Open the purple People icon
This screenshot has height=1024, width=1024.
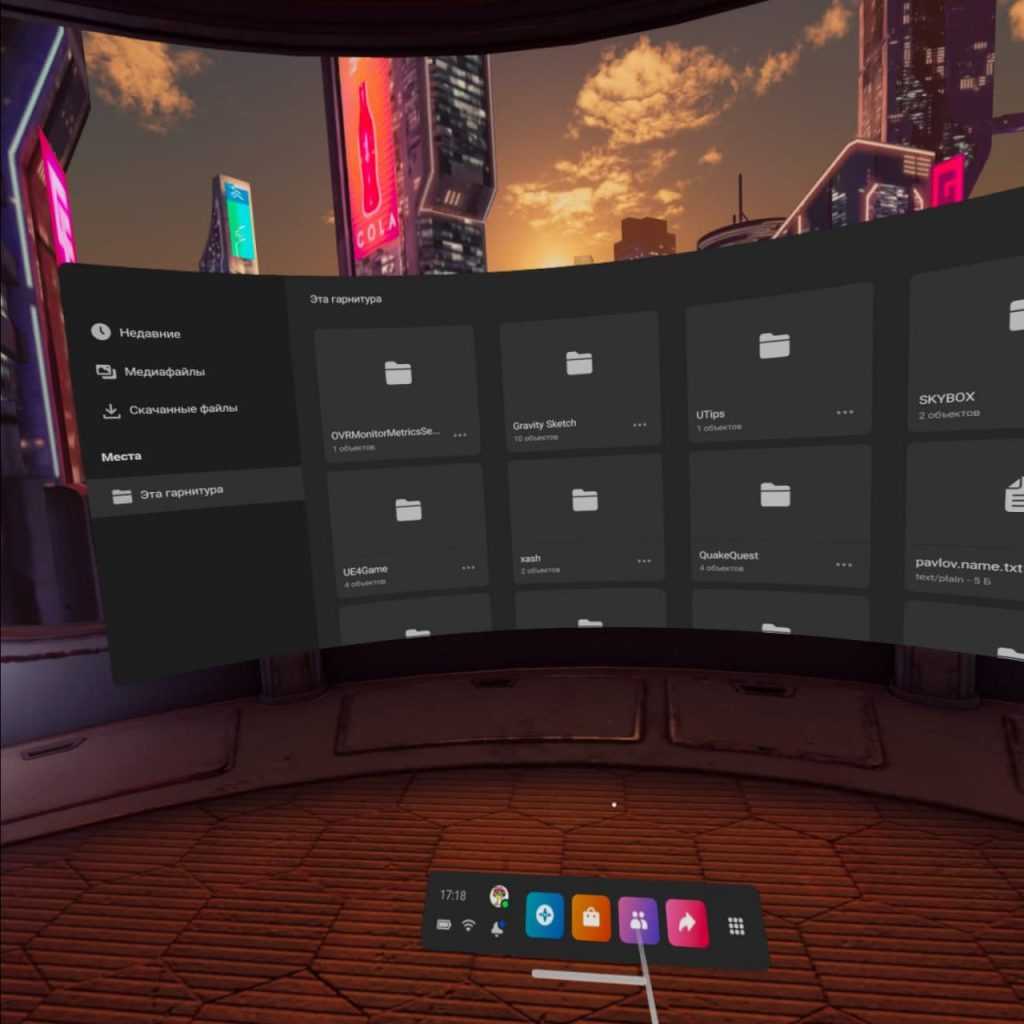tap(639, 921)
